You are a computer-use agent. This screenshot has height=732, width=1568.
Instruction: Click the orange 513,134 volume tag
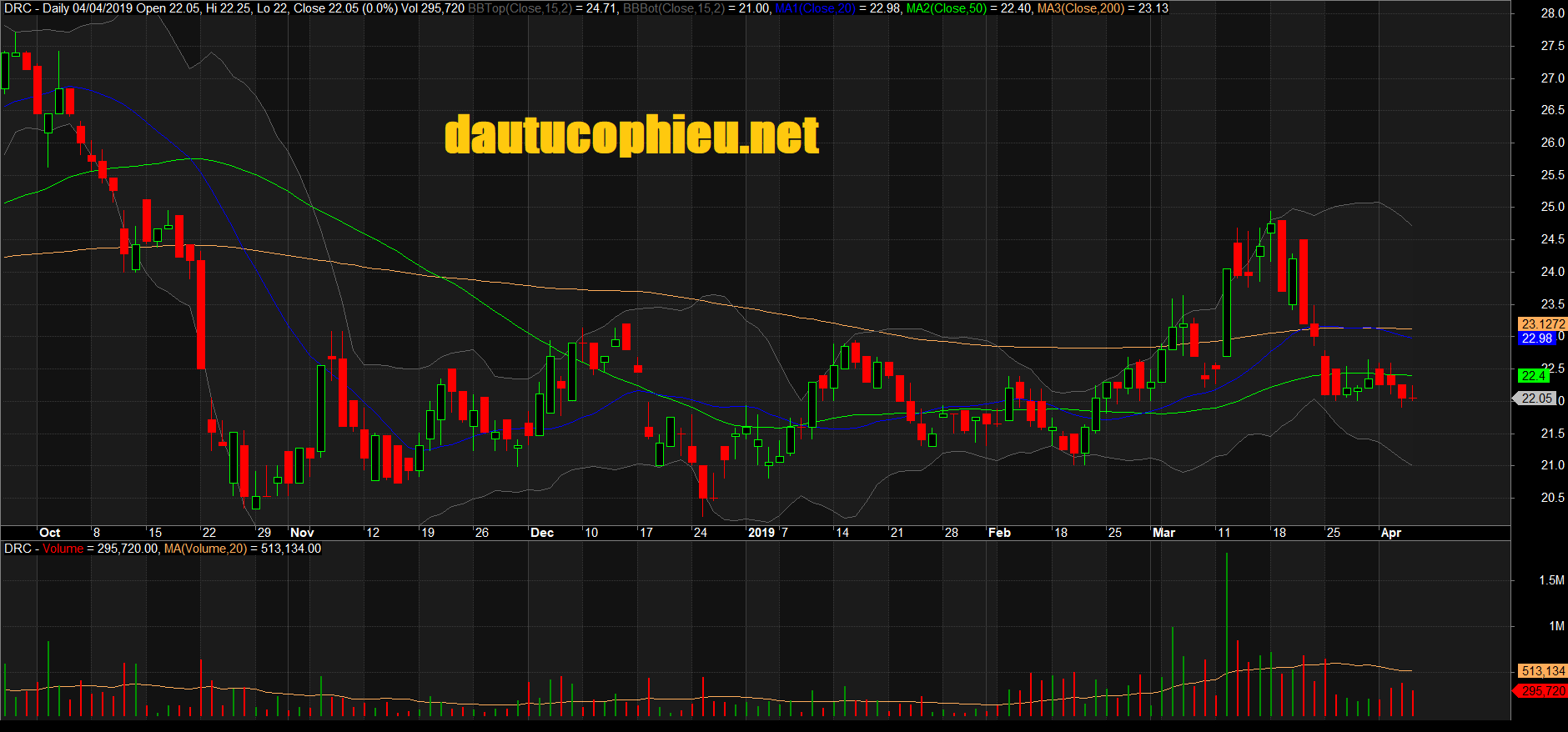(x=1542, y=671)
